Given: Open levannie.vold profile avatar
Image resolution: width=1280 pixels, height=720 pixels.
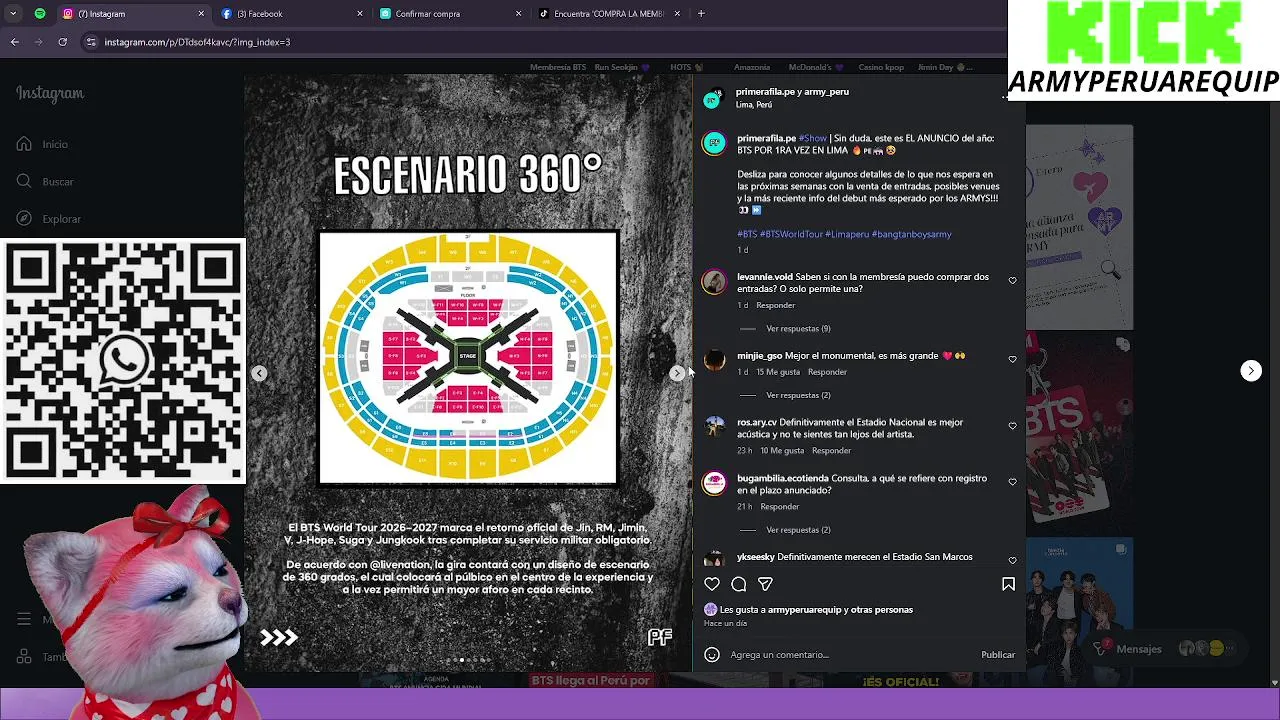Looking at the screenshot, I should (x=714, y=282).
